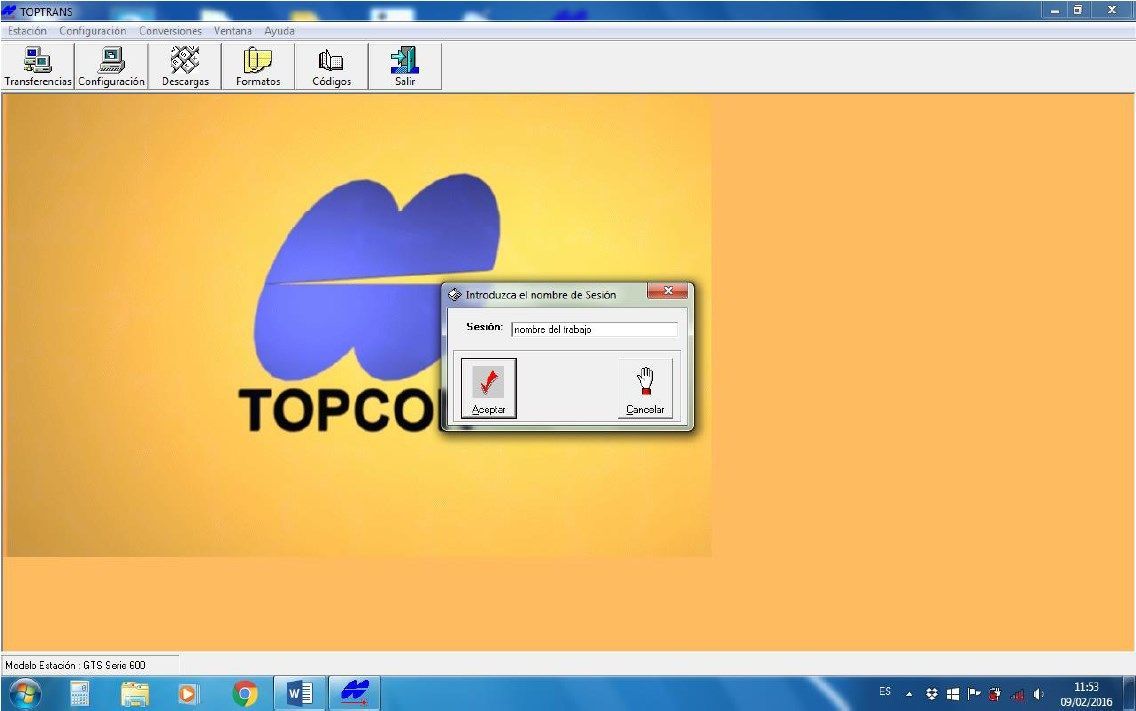This screenshot has height=711, width=1136.
Task: Open the Estación menu
Action: [x=28, y=31]
